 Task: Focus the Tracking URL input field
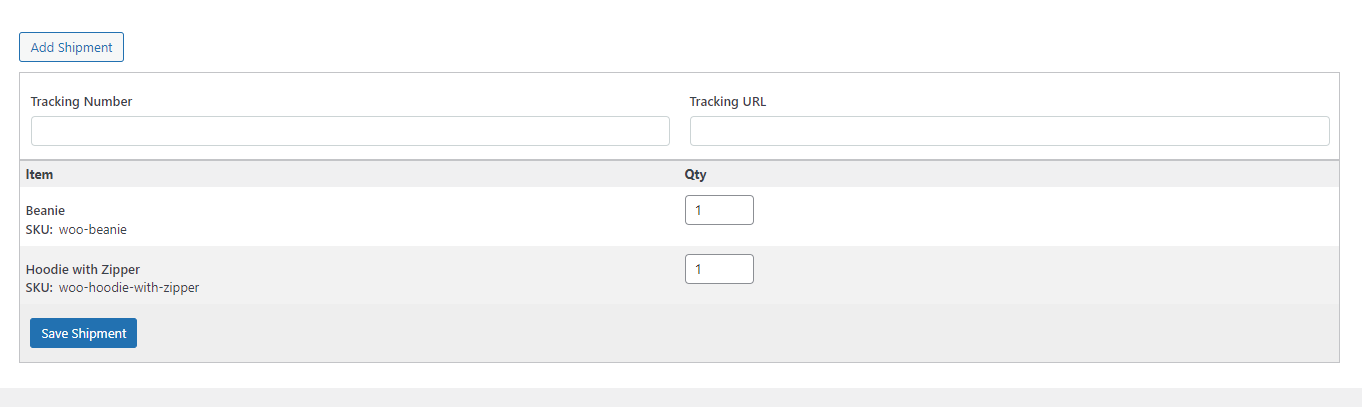pos(1010,131)
